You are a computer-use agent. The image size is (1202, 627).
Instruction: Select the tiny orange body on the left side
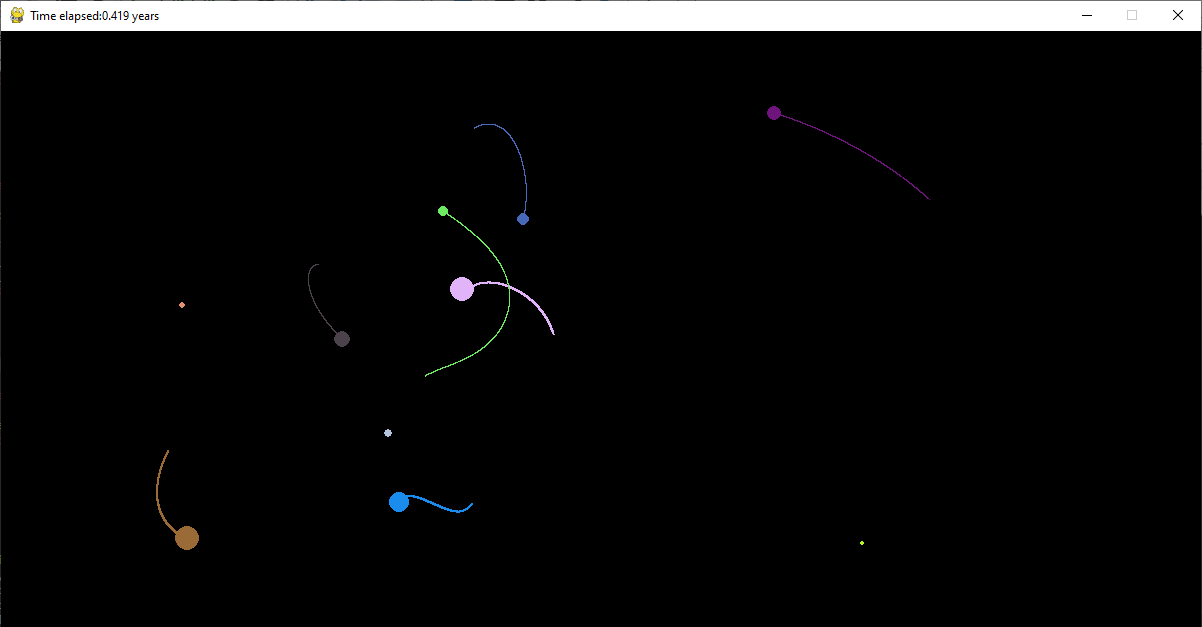click(182, 304)
